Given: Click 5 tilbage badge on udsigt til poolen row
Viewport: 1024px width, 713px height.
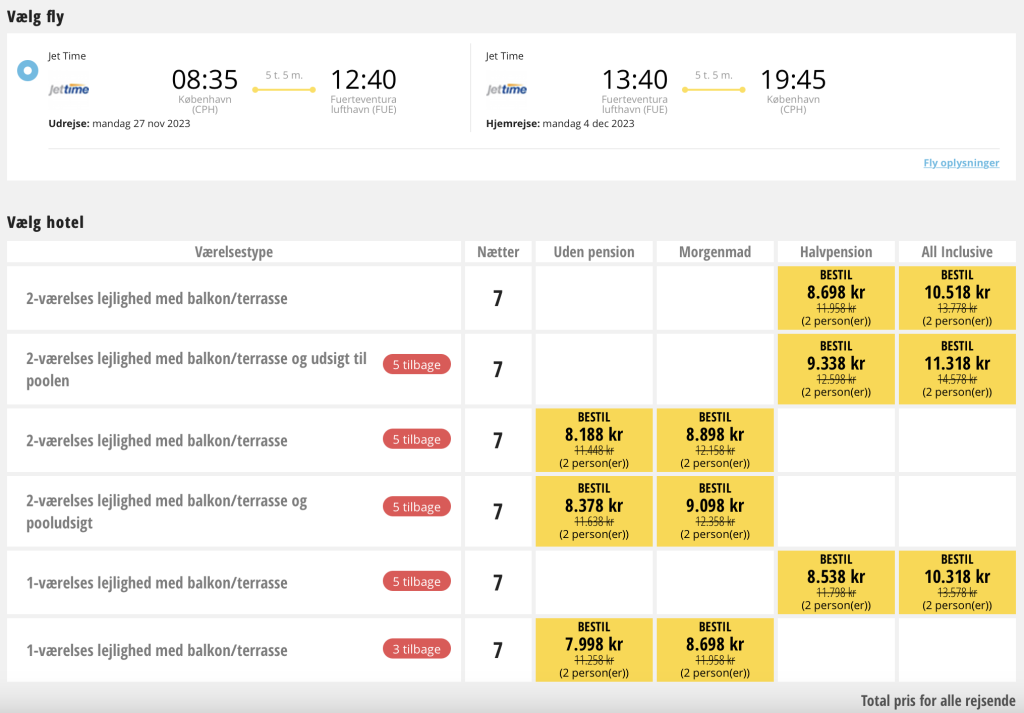Looking at the screenshot, I should tap(417, 364).
